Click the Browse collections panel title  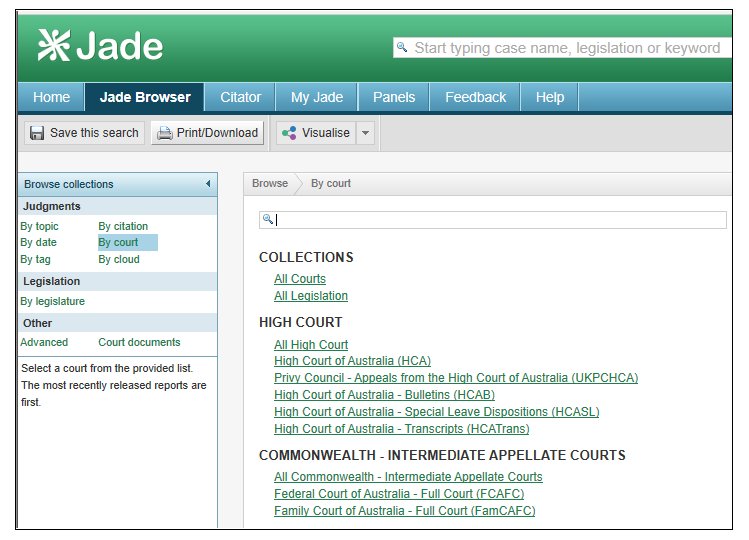pyautogui.click(x=69, y=184)
